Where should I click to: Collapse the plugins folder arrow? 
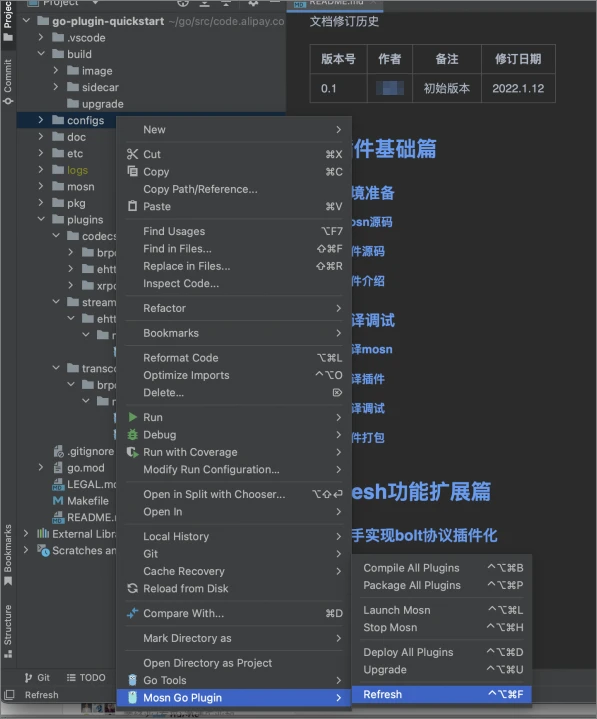pyautogui.click(x=41, y=219)
